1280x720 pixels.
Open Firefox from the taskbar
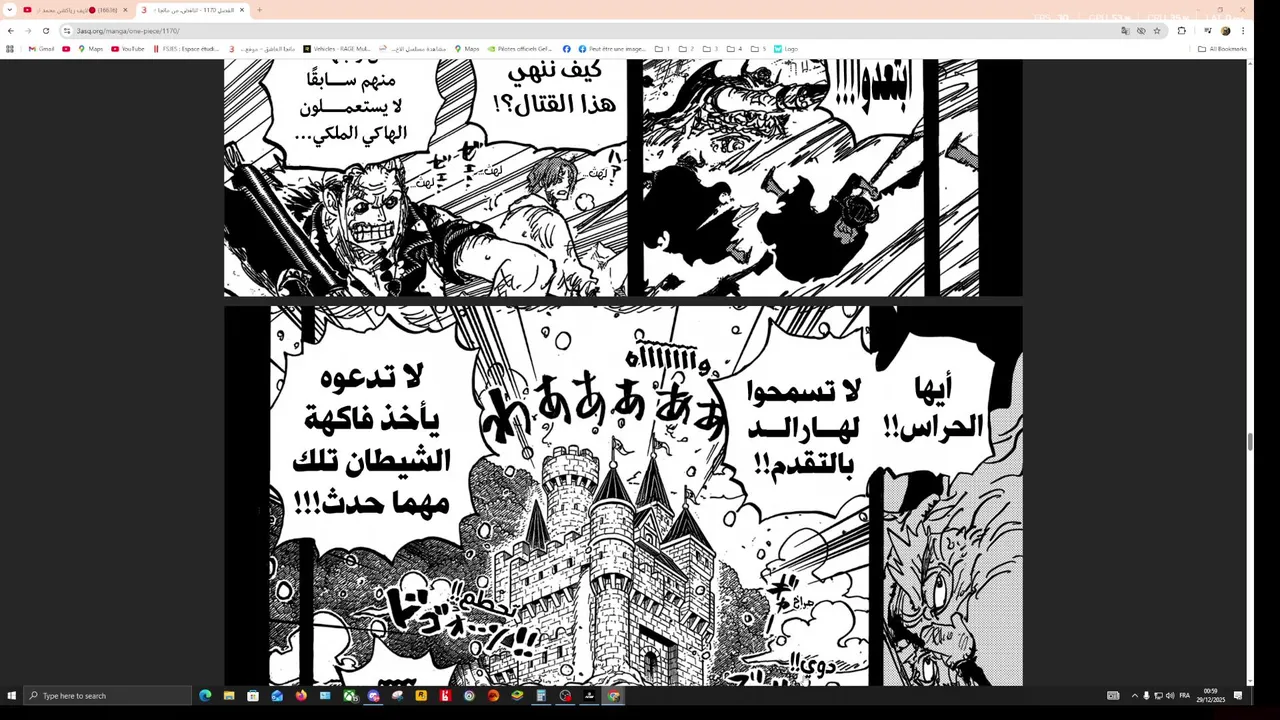(301, 696)
